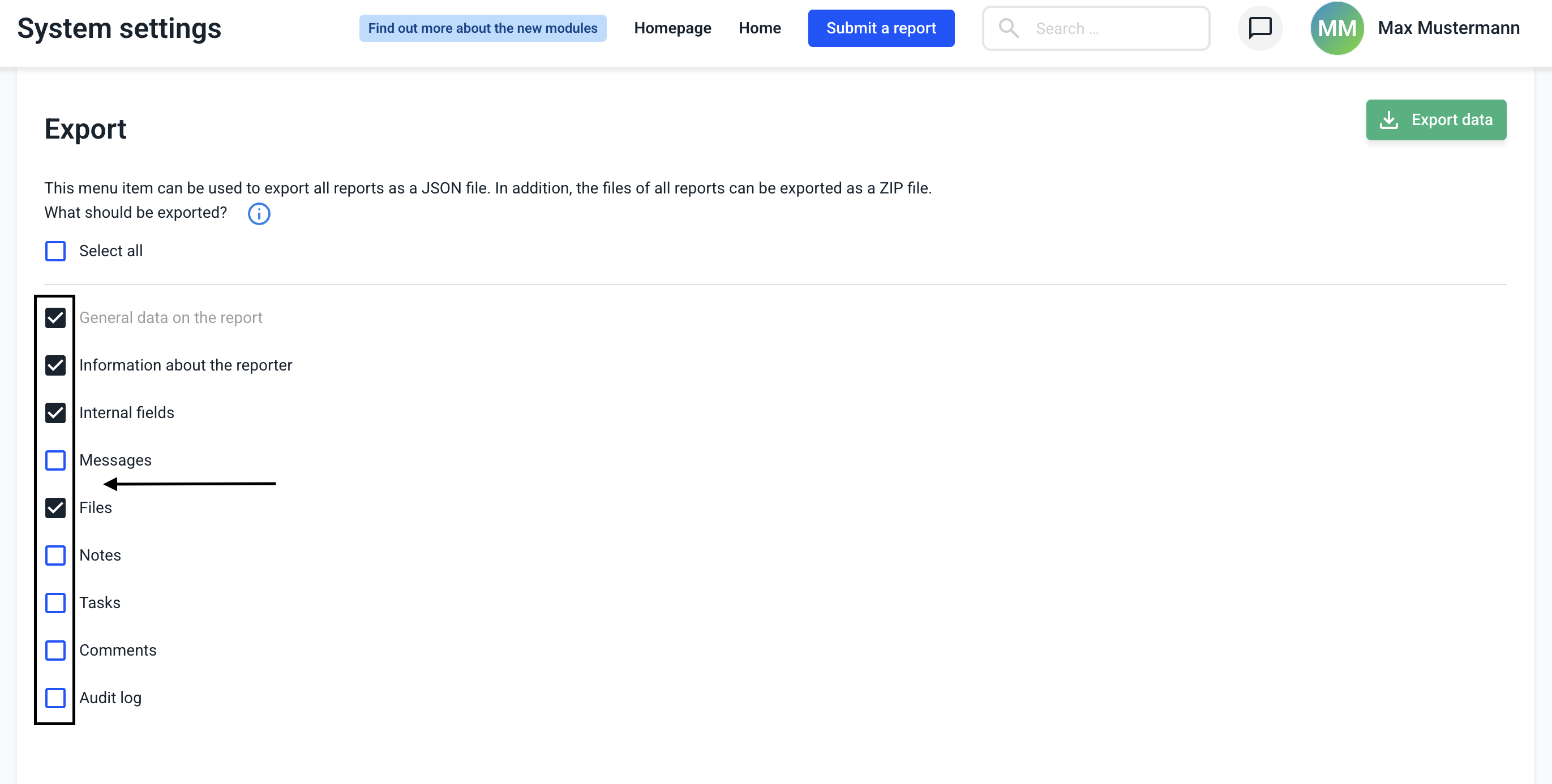Click the Submit a report button
The height and width of the screenshot is (784, 1552).
click(880, 28)
